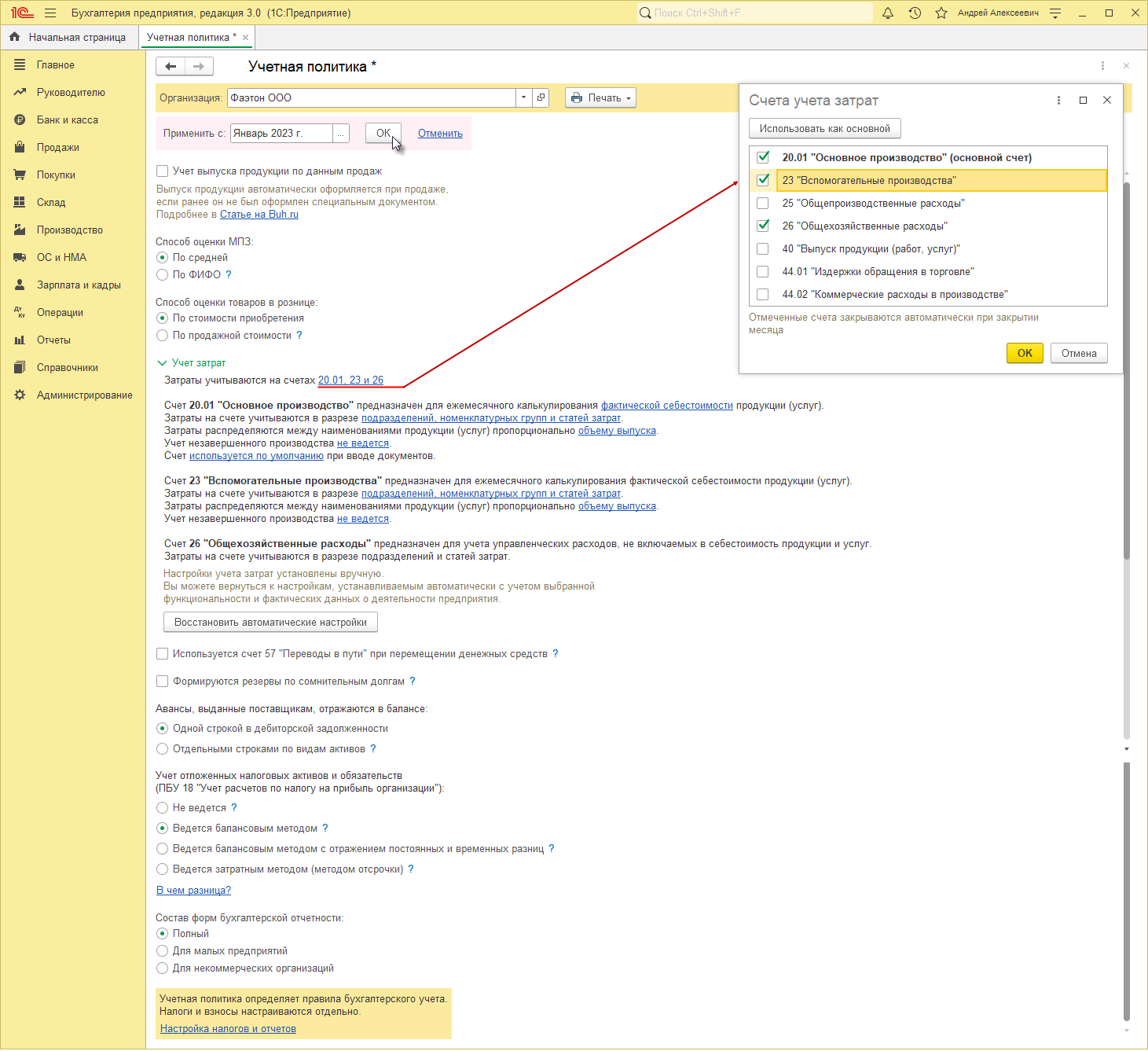The width and height of the screenshot is (1148, 1051).
Task: Check 40 Выпуск продукции account
Action: point(762,248)
